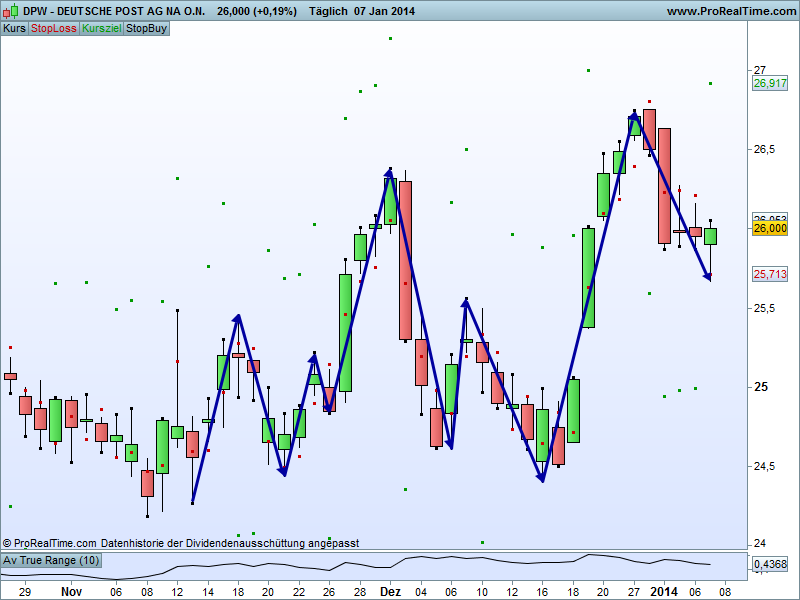Screen dimensions: 800x600
Task: Click the '24,5' price axis label
Action: [x=764, y=466]
